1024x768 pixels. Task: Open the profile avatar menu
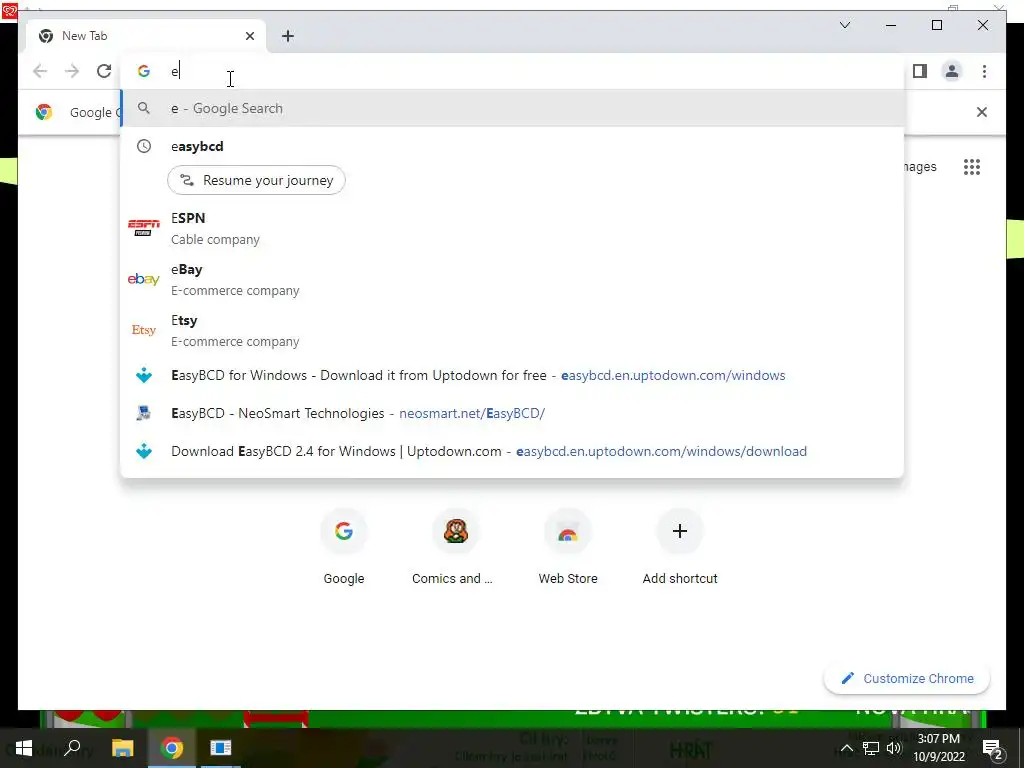[952, 71]
